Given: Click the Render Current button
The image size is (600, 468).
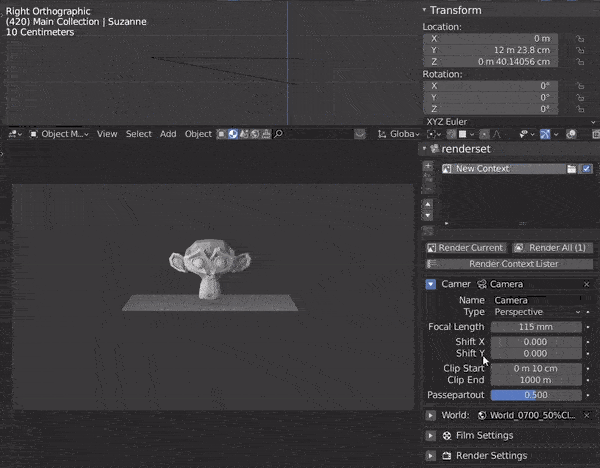Looking at the screenshot, I should click(466, 248).
